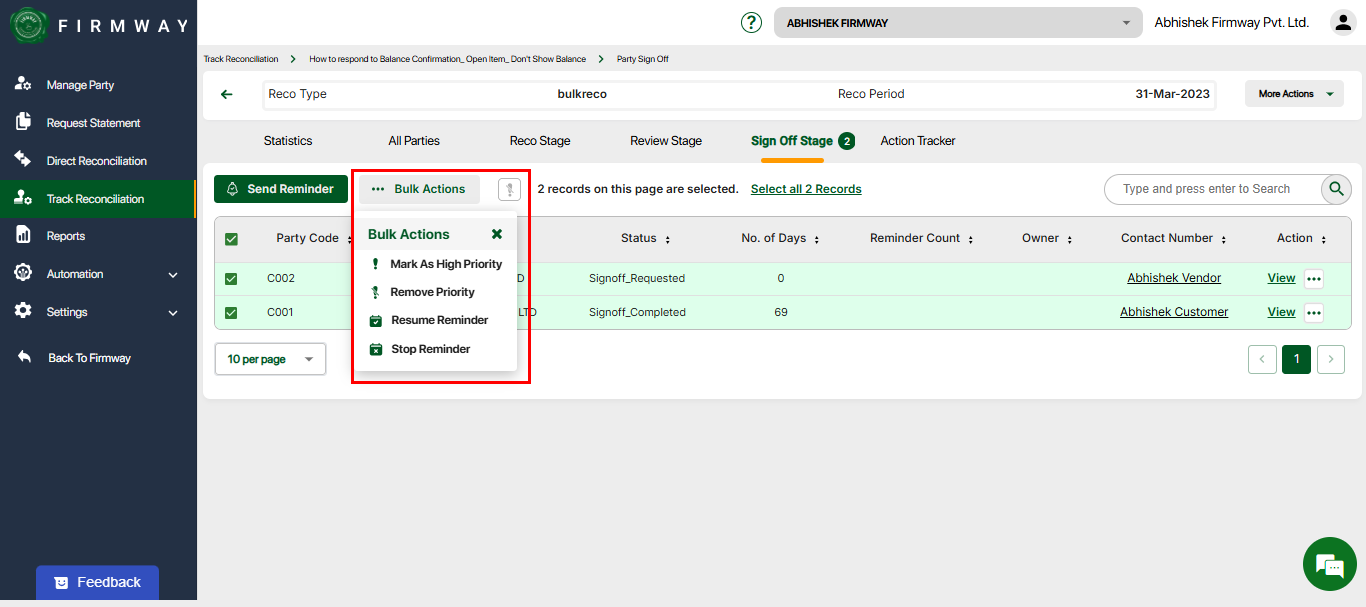
Task: Switch to the Review Stage tab
Action: coord(665,141)
